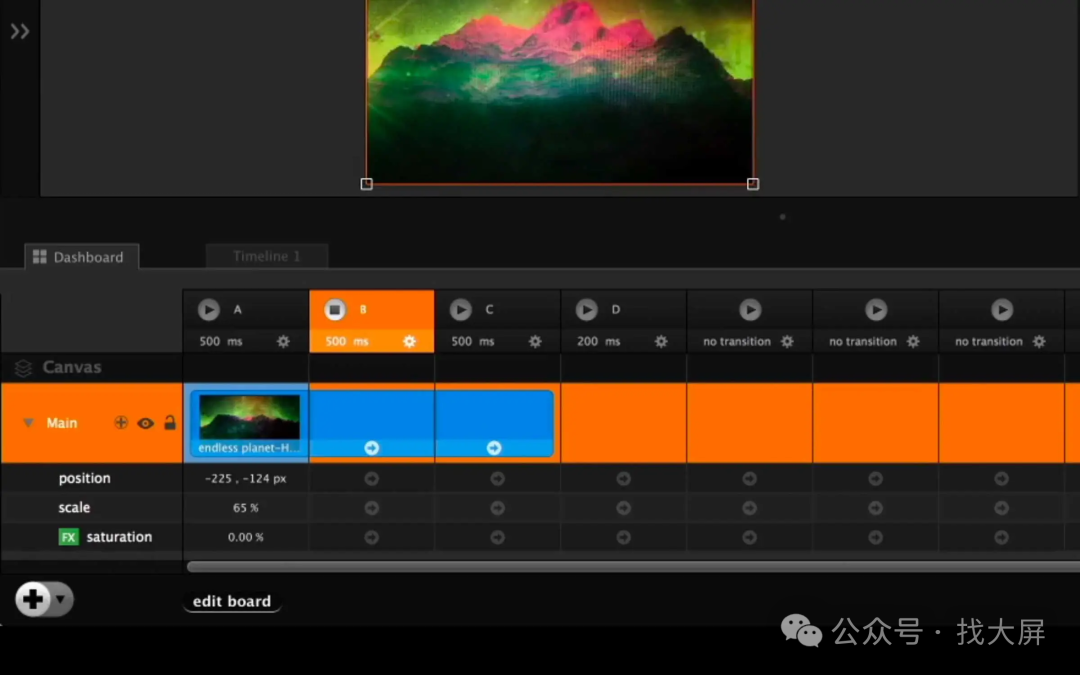Toggle Main layer visibility eye

(x=145, y=423)
